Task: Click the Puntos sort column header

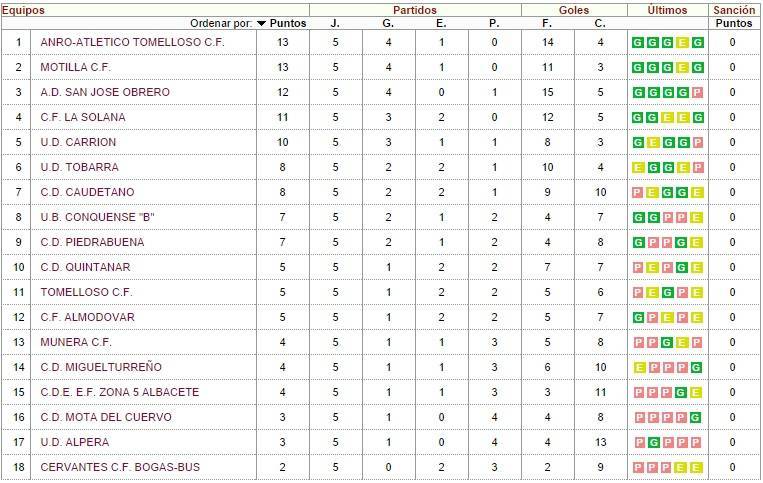Action: click(x=289, y=23)
